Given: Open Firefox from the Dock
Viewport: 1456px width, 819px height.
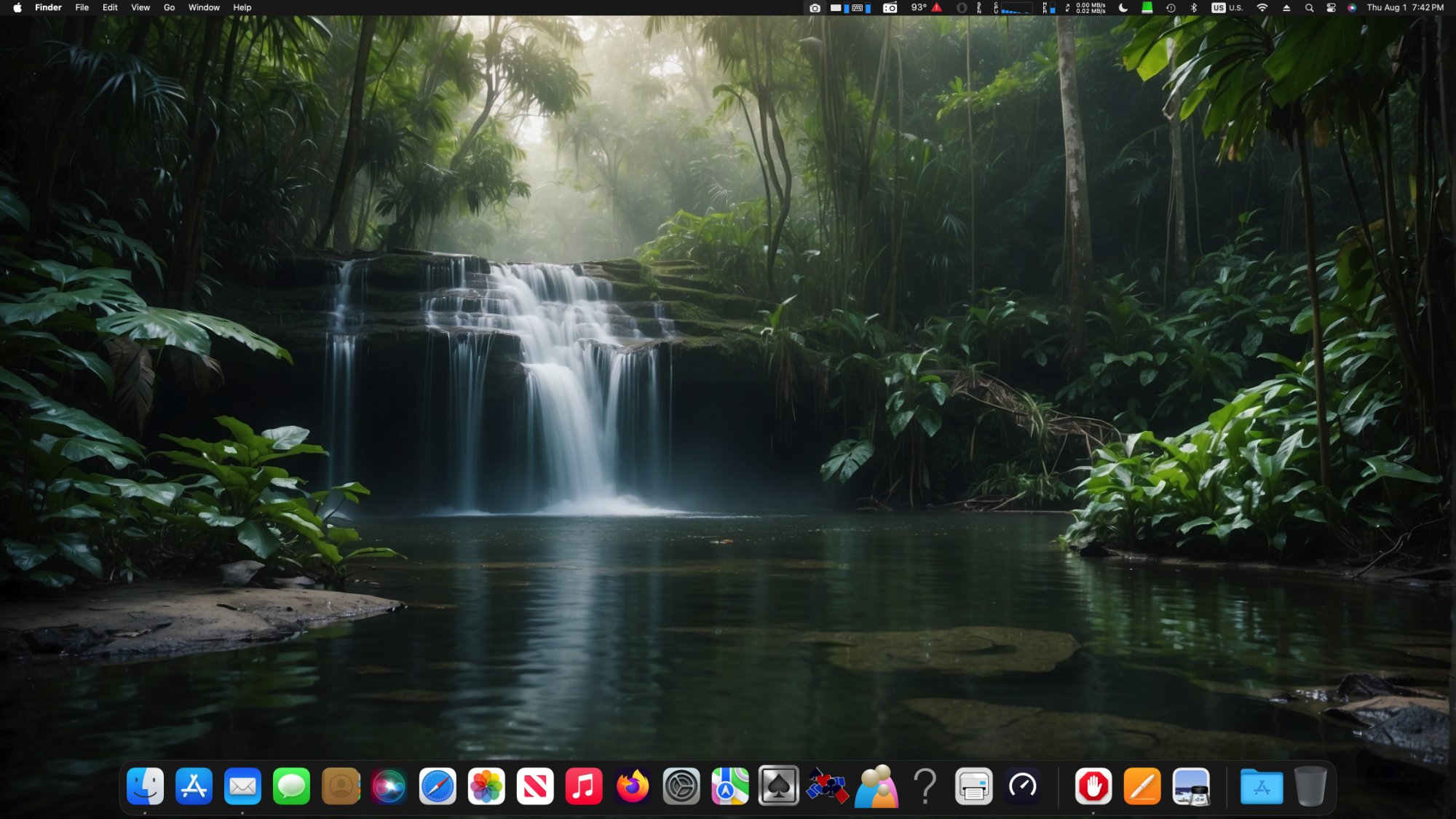Looking at the screenshot, I should (632, 786).
